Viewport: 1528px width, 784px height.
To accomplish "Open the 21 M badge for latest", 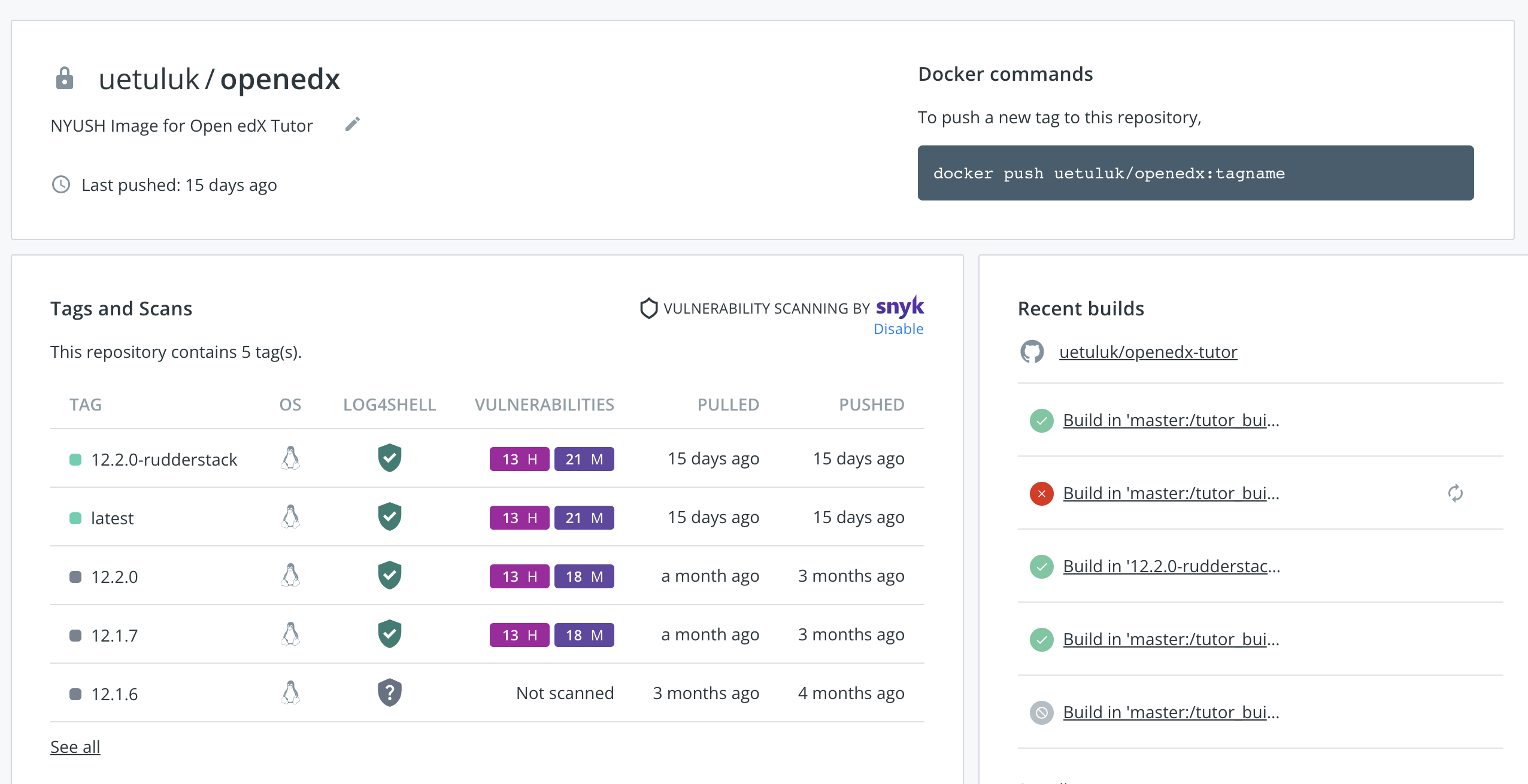I will pos(584,518).
